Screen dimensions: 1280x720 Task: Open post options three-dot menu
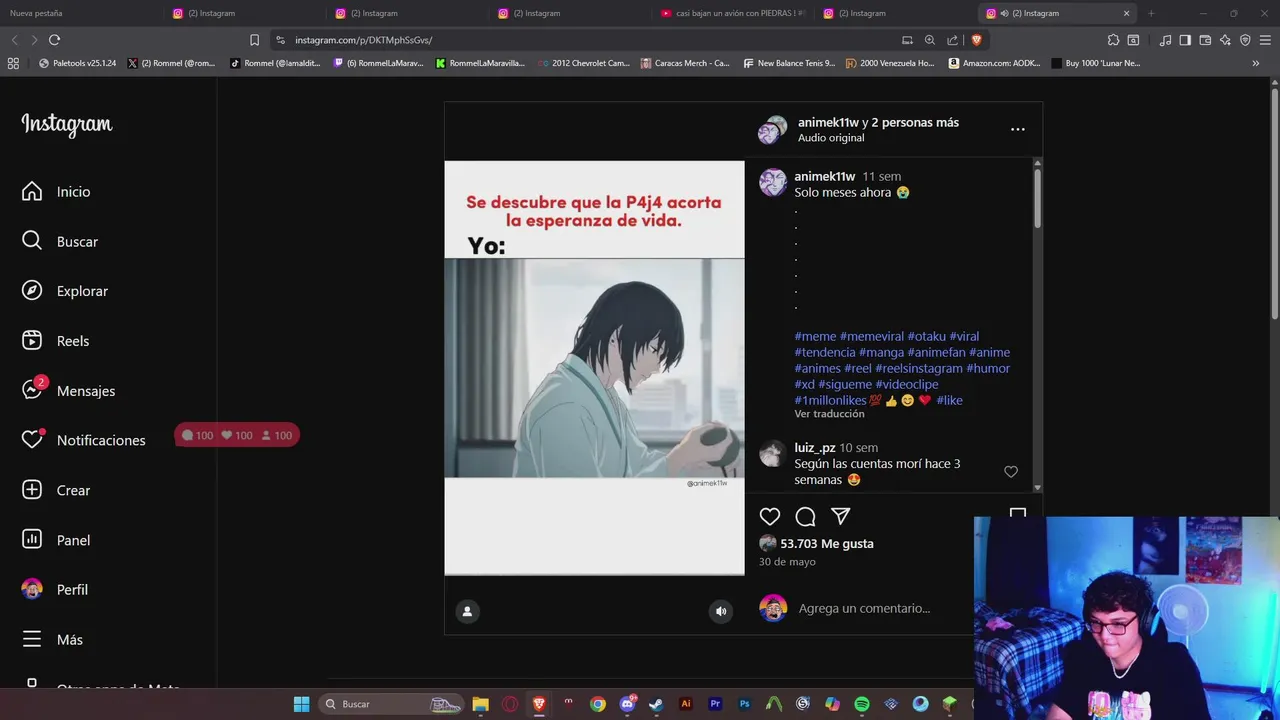1017,129
